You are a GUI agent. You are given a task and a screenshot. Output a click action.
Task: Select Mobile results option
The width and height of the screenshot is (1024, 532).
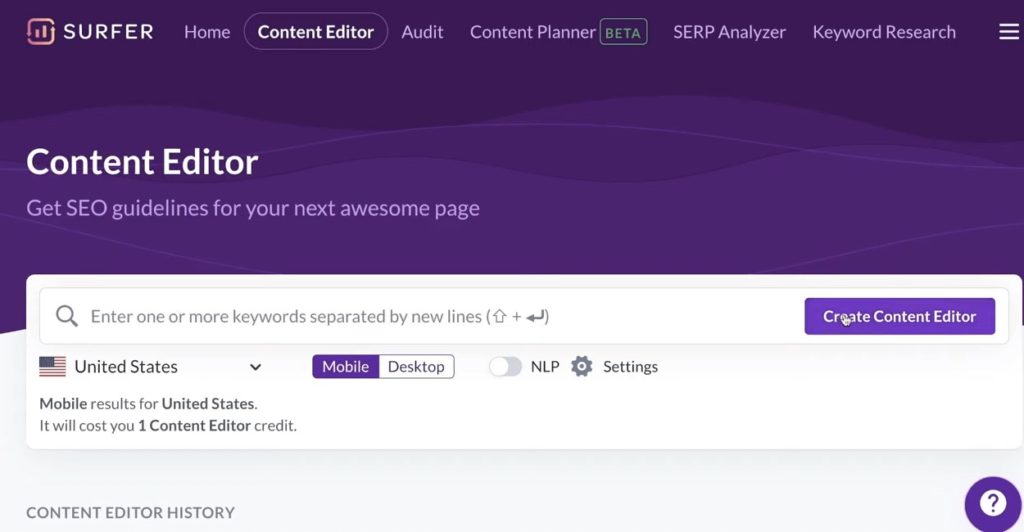click(345, 366)
